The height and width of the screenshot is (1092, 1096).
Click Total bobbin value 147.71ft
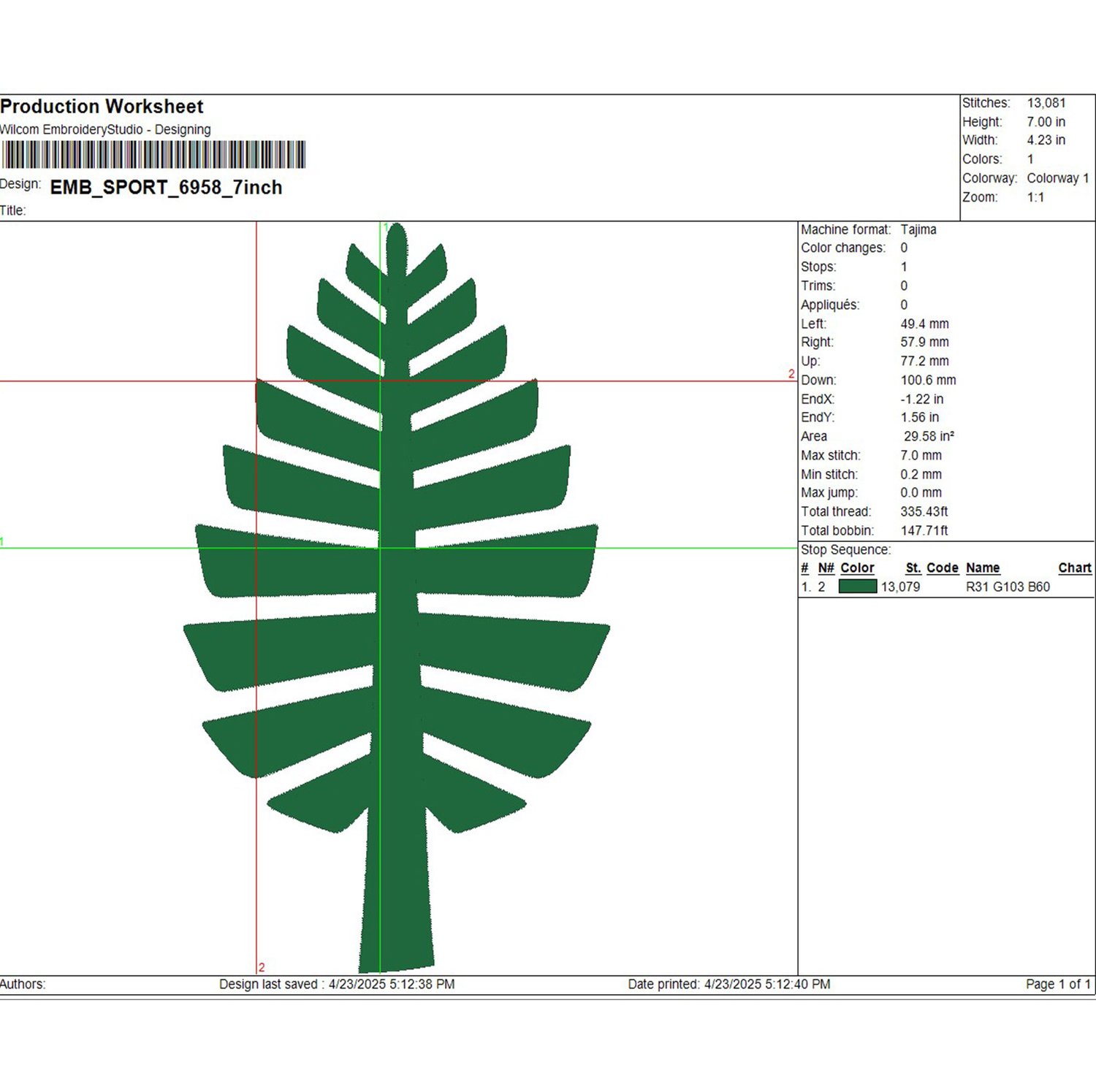[x=924, y=530]
